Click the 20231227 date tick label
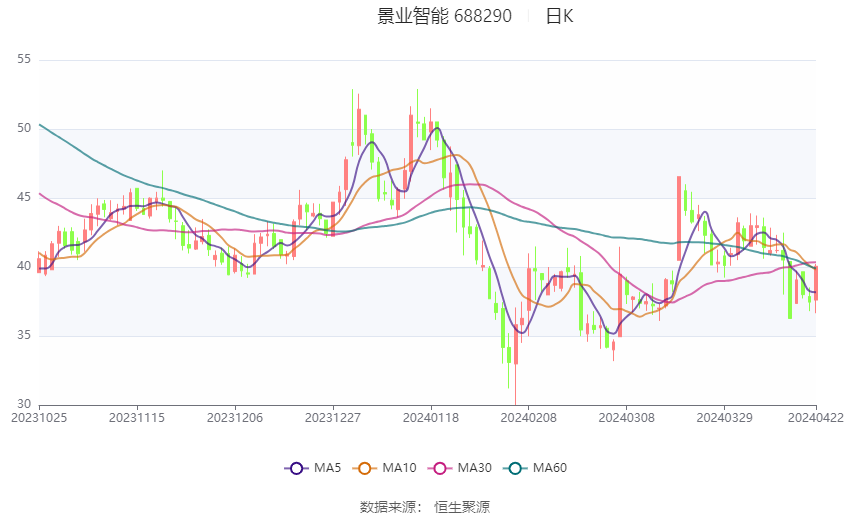This screenshot has height=517, width=850. (x=332, y=417)
